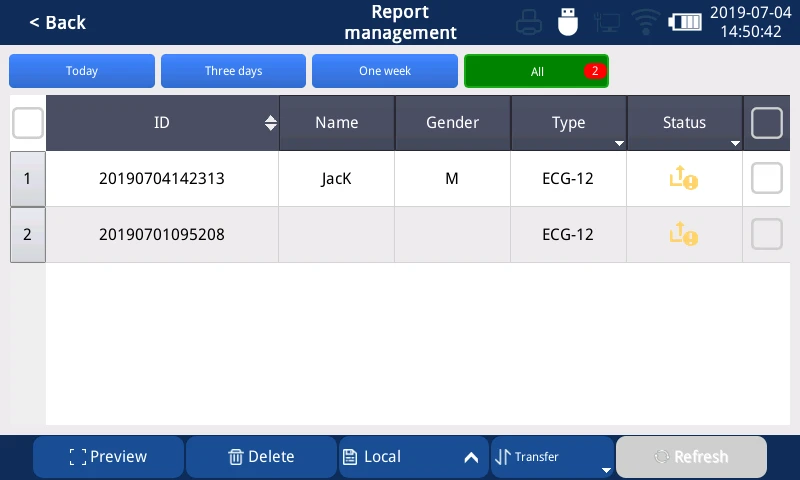Click the red count badge showing 2

pyautogui.click(x=595, y=71)
